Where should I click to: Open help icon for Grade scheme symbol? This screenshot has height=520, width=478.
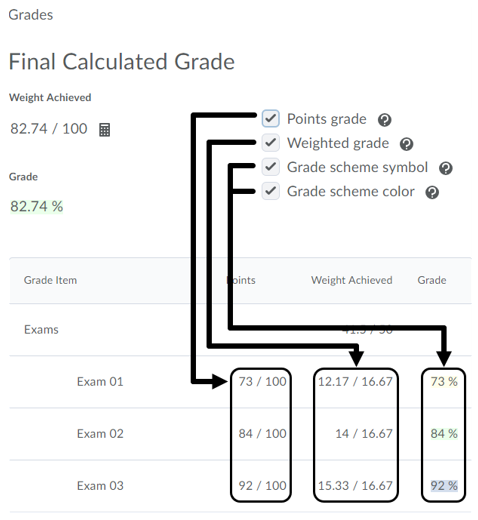pos(445,168)
